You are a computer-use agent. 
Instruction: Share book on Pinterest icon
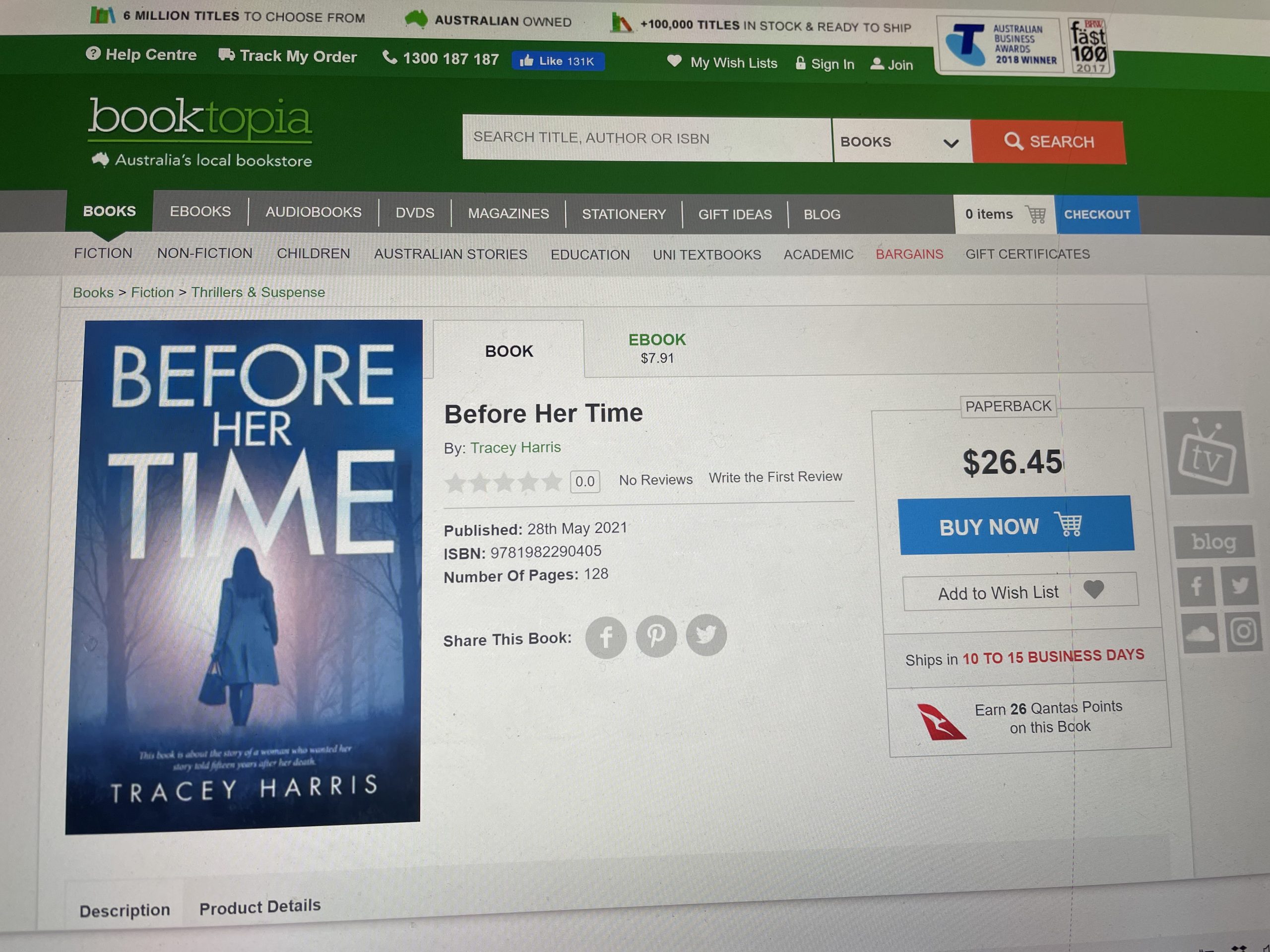coord(656,636)
